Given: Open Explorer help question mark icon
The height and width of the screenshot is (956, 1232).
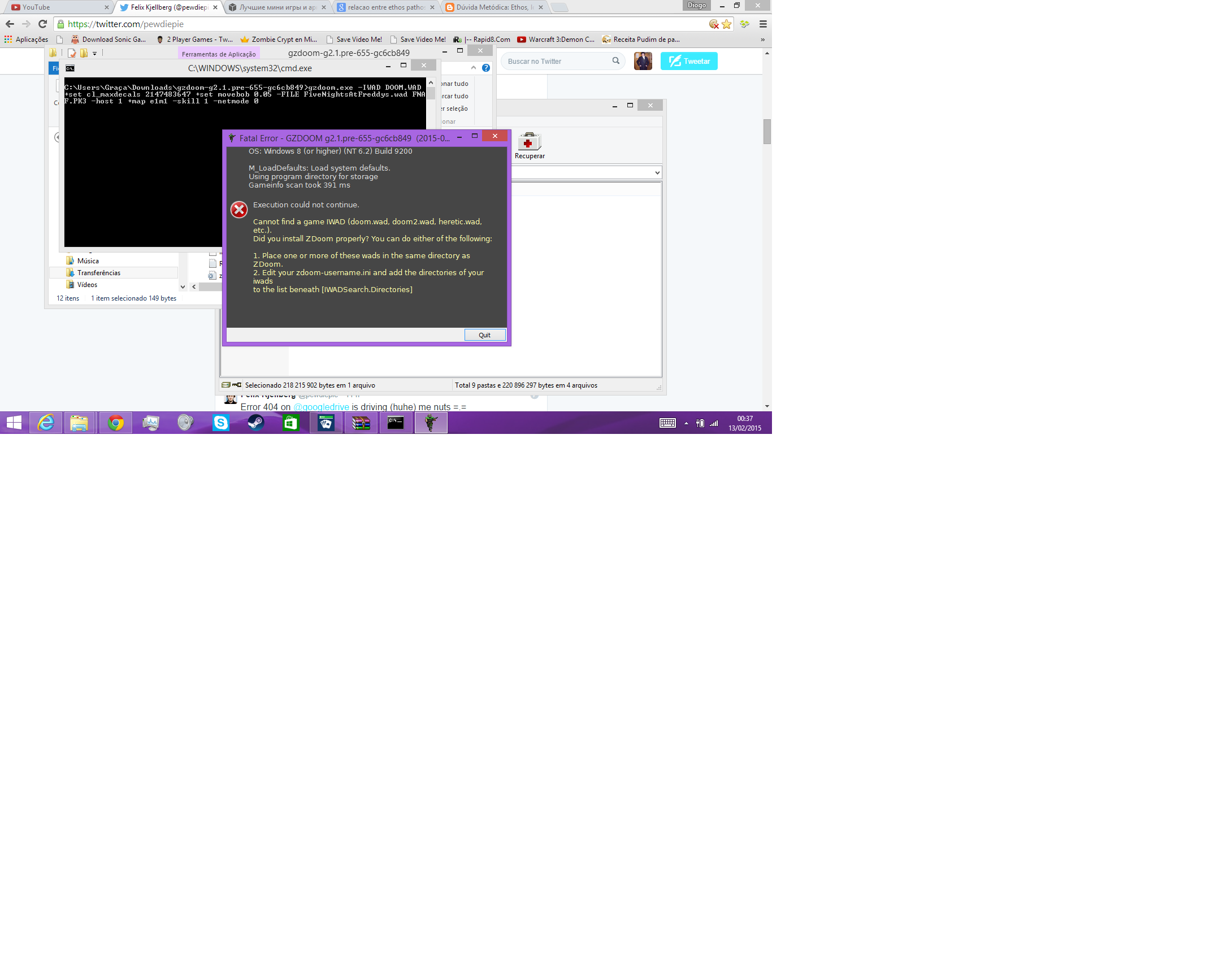Looking at the screenshot, I should [485, 68].
